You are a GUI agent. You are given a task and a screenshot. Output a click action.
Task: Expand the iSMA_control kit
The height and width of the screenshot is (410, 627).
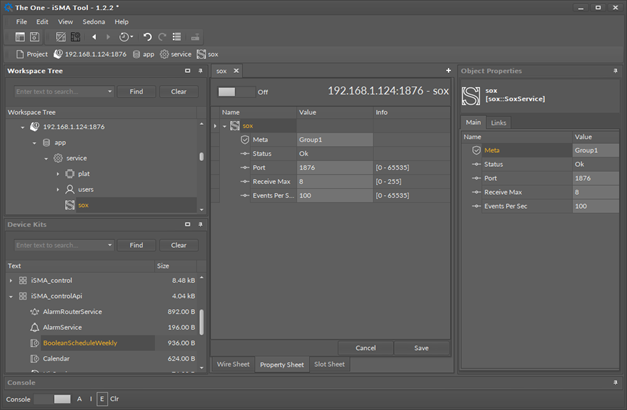(11, 281)
